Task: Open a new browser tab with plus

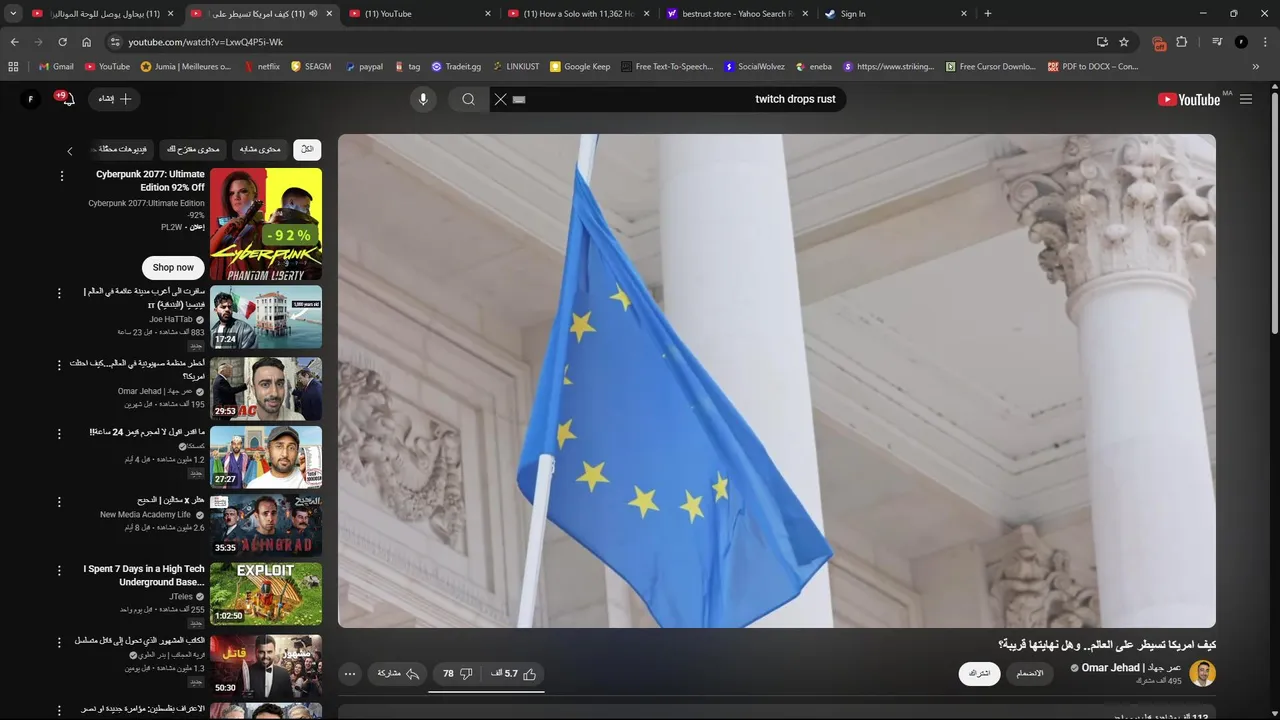Action: tap(988, 14)
